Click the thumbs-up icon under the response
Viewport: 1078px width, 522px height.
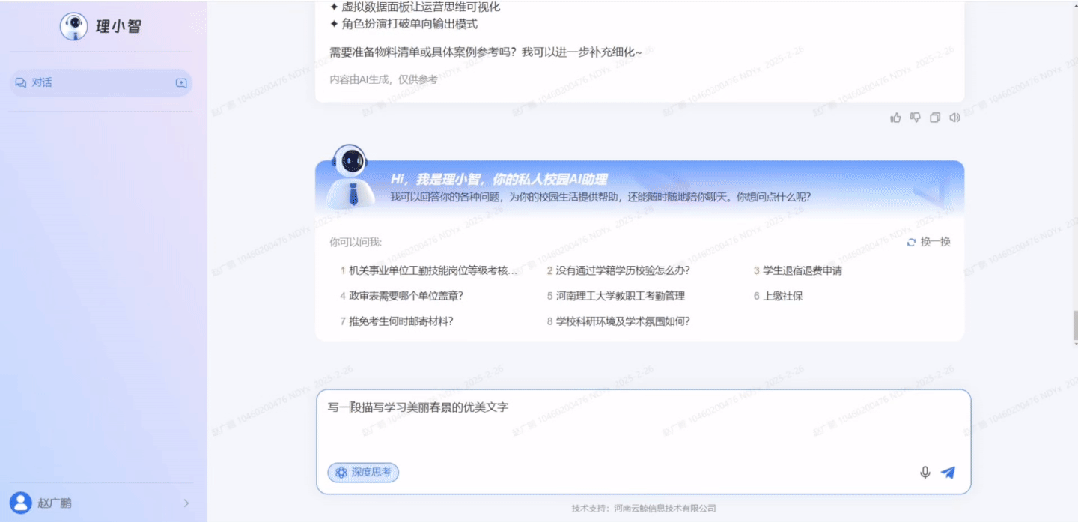click(896, 118)
